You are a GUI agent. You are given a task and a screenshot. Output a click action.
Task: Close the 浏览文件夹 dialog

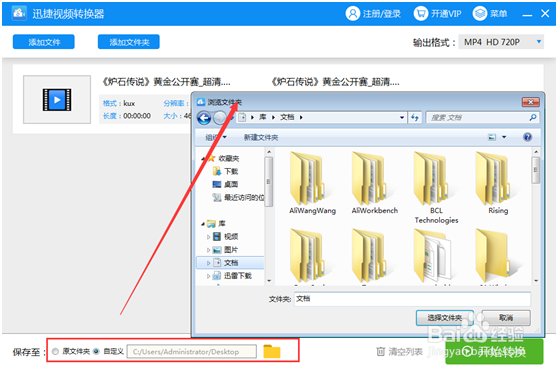click(x=530, y=102)
